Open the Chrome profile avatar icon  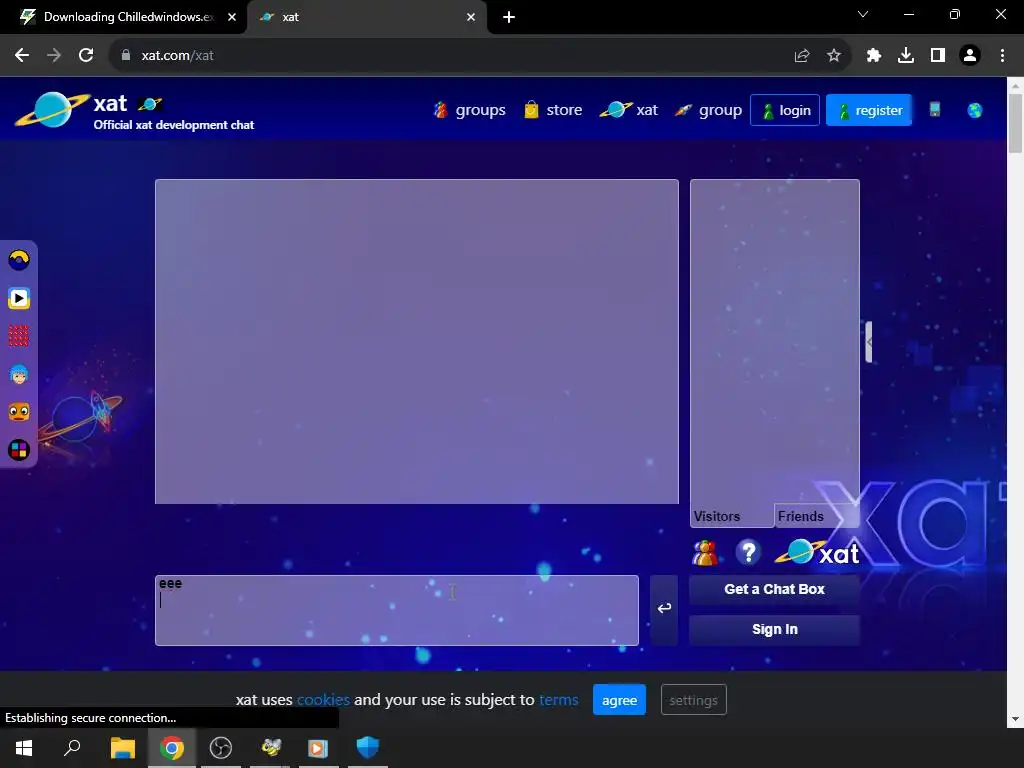point(970,56)
